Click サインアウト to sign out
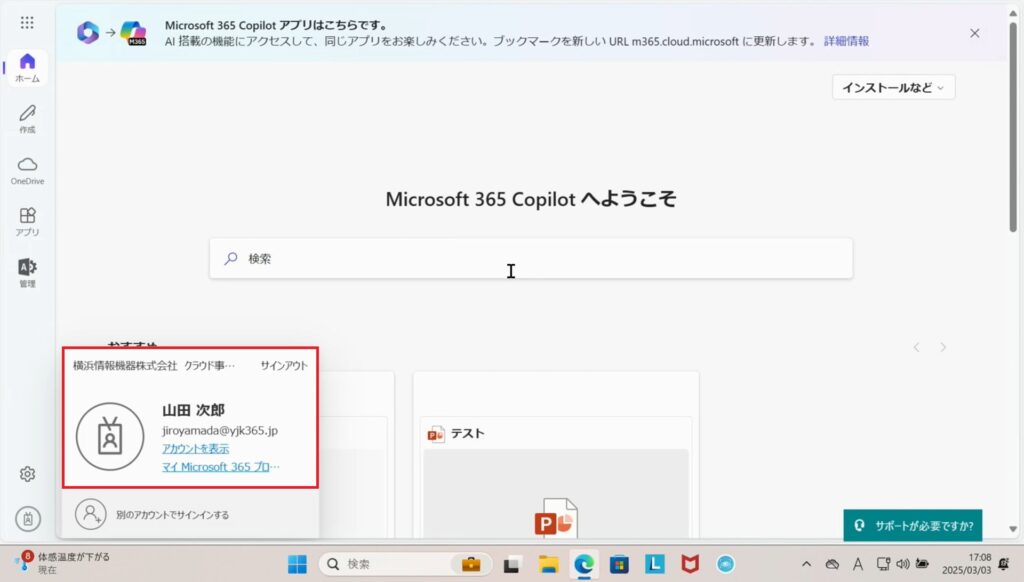This screenshot has width=1024, height=582. pos(284,366)
